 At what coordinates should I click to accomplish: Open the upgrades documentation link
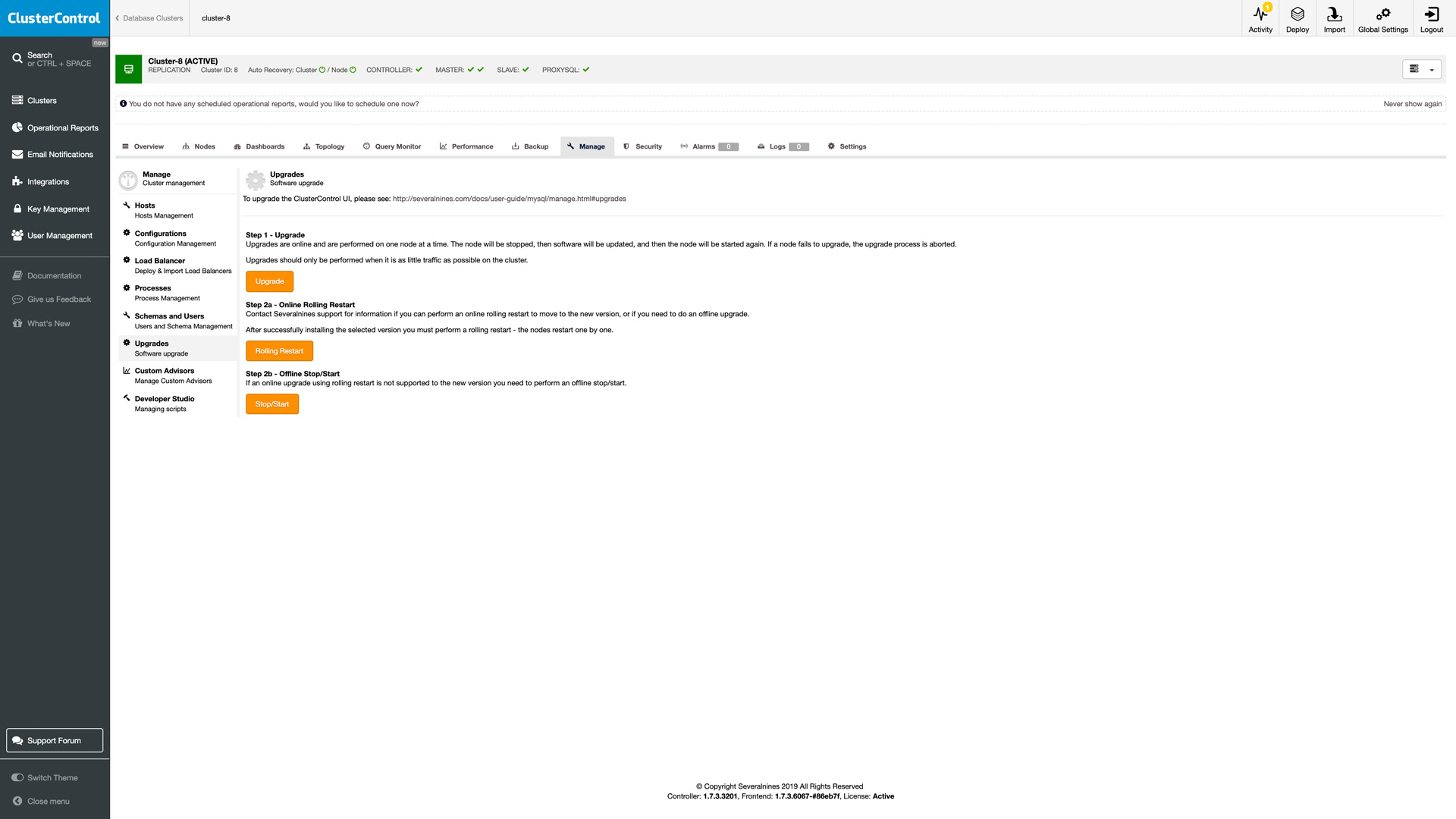(x=509, y=198)
